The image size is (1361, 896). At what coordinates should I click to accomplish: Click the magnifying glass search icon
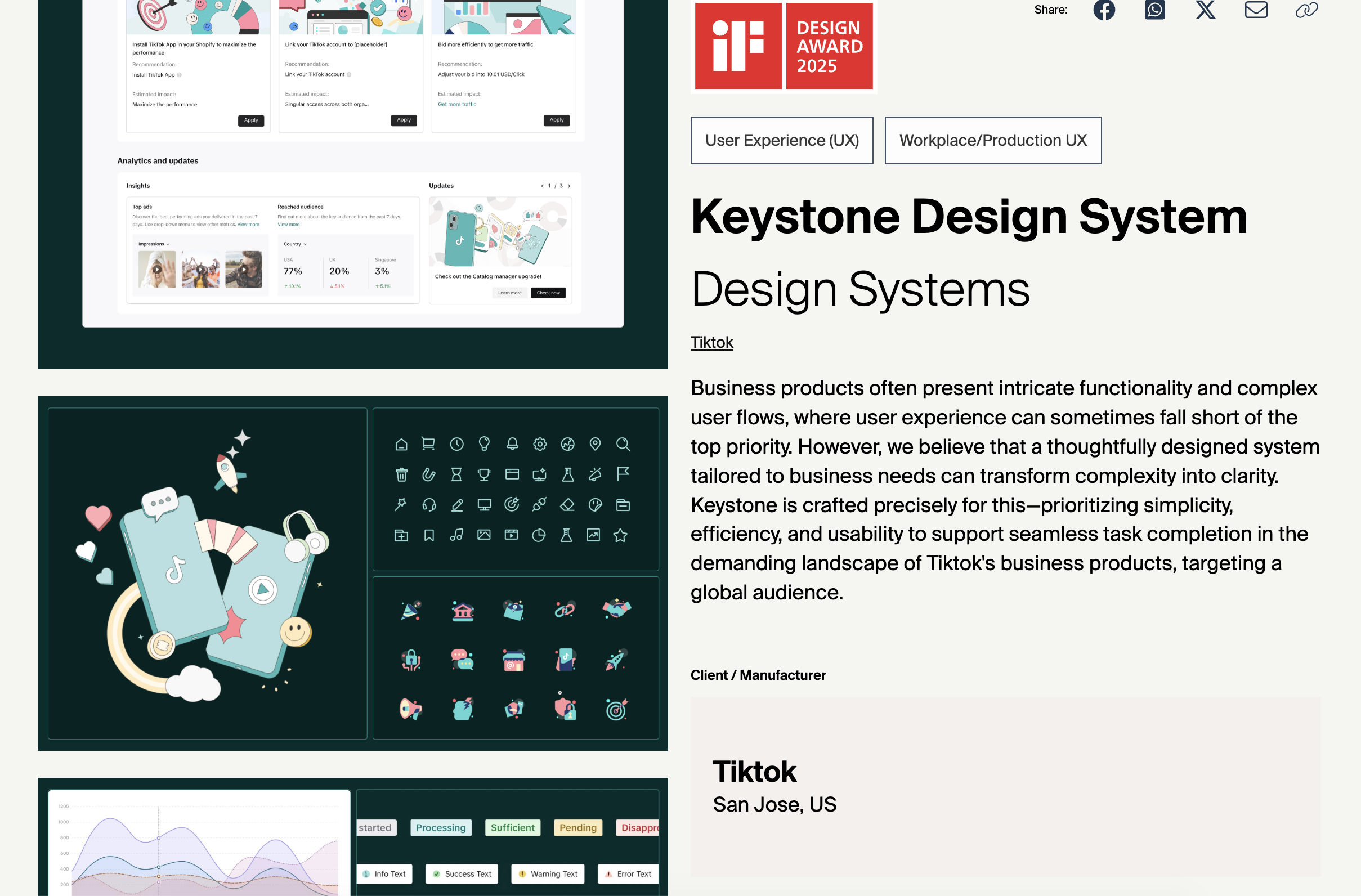pos(623,444)
